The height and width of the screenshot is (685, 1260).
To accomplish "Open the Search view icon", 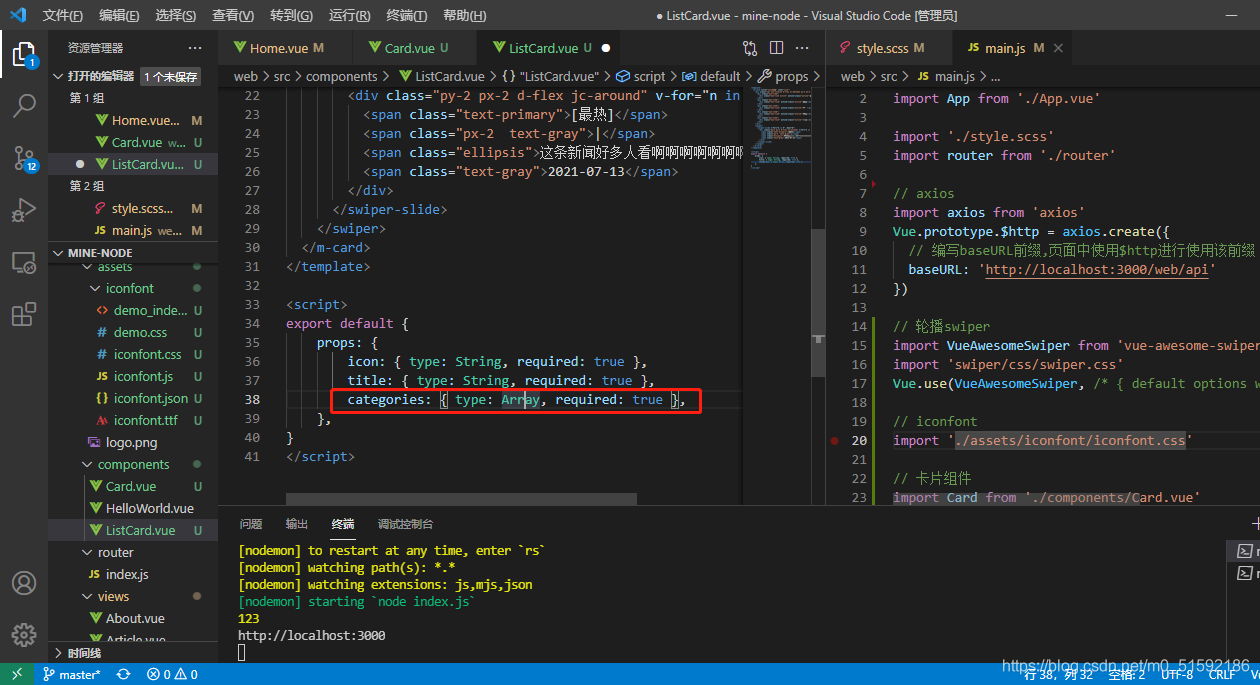I will pyautogui.click(x=24, y=105).
